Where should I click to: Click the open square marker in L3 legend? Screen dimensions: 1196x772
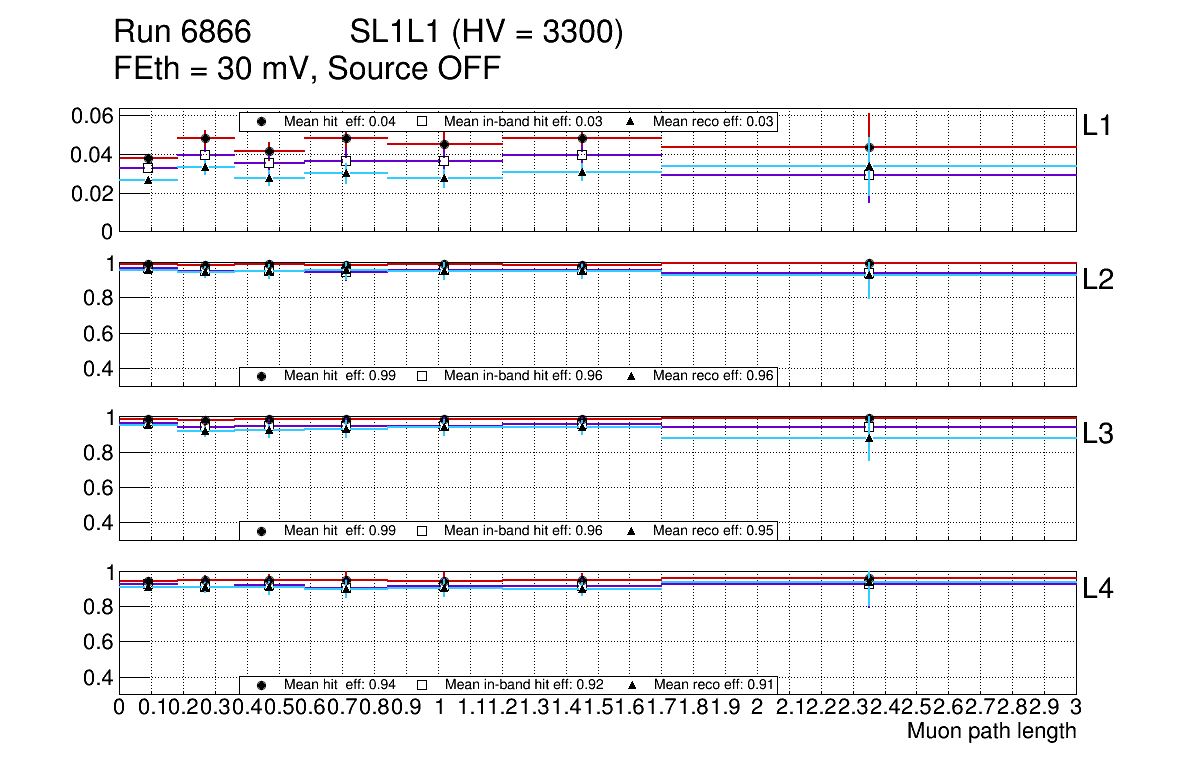click(421, 531)
